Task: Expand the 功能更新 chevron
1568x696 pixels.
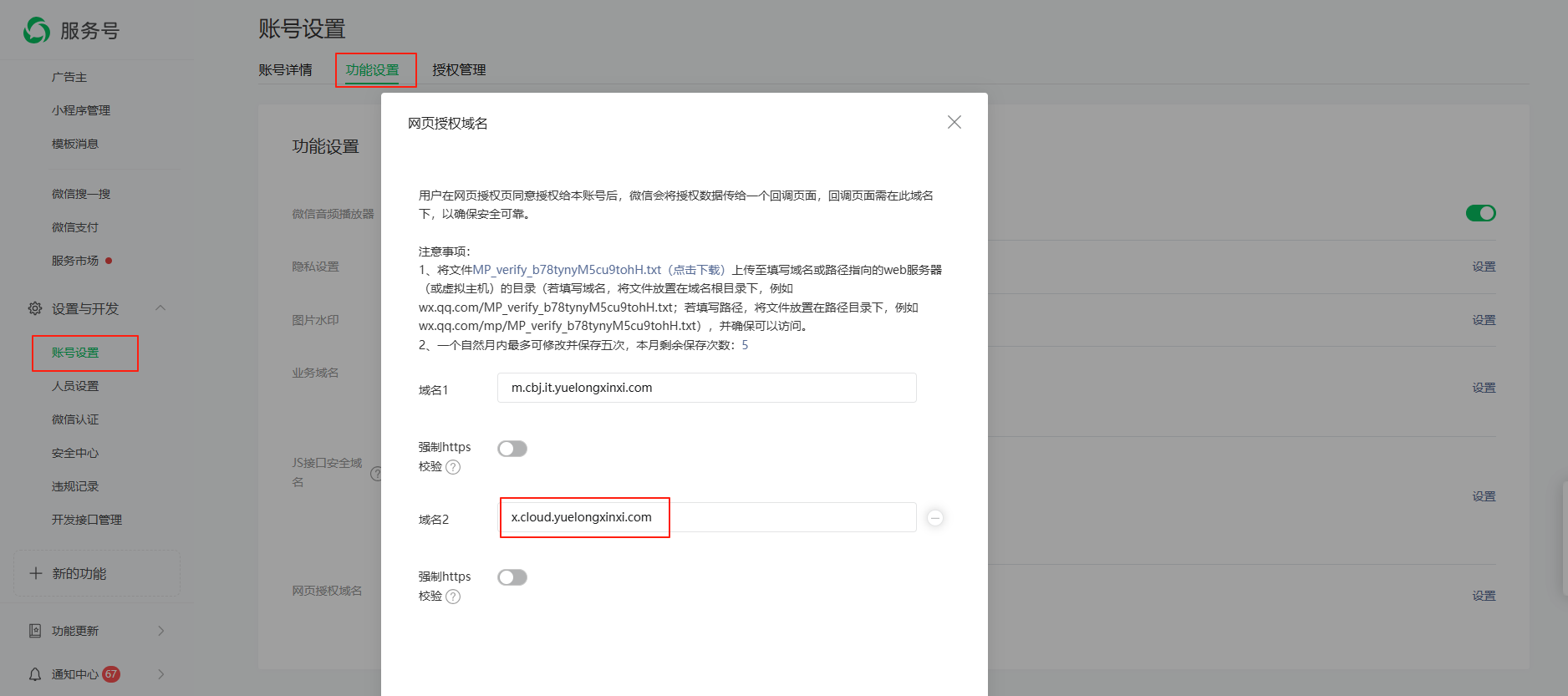Action: coord(161,631)
